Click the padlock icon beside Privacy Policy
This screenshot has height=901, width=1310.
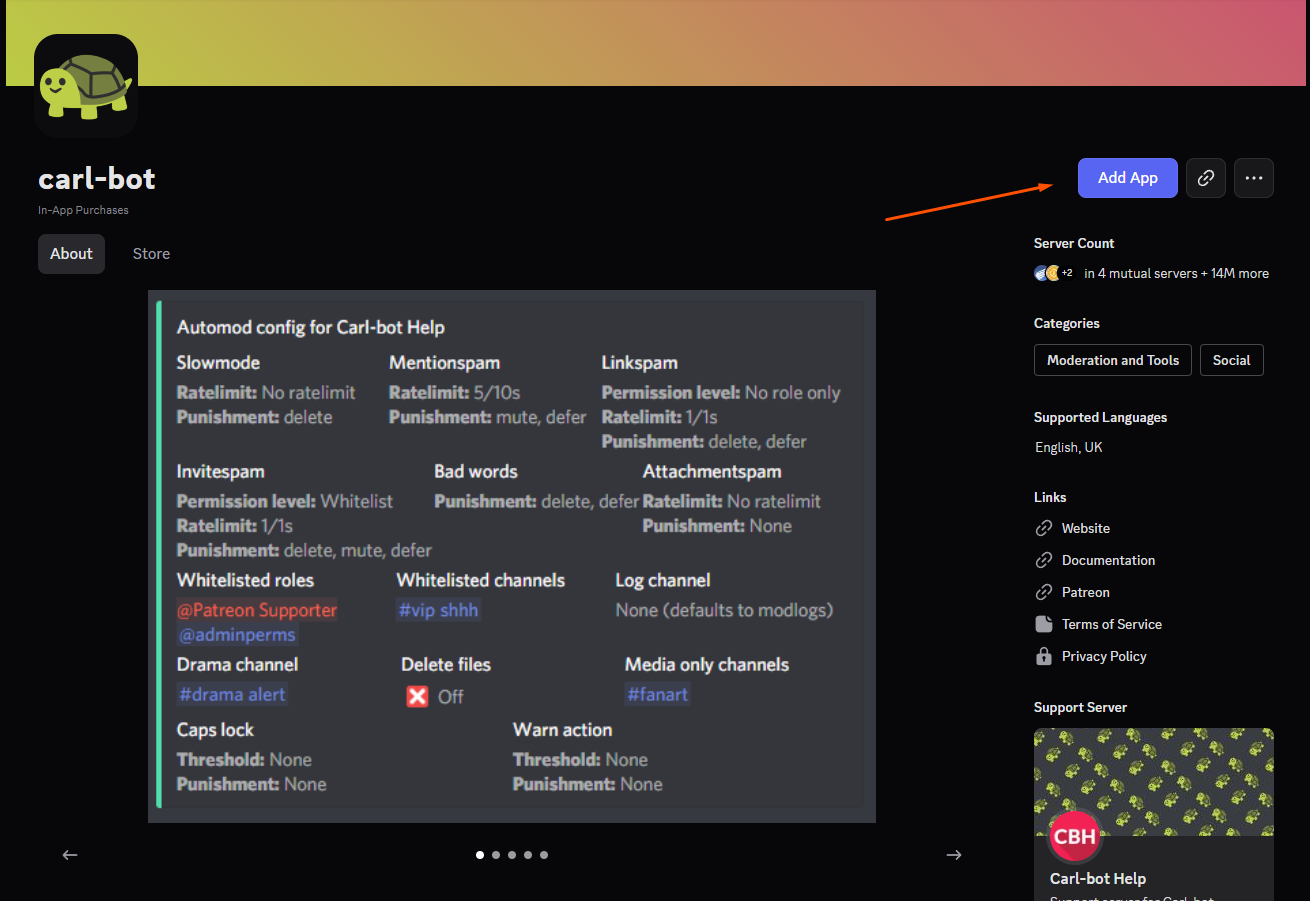(x=1044, y=656)
